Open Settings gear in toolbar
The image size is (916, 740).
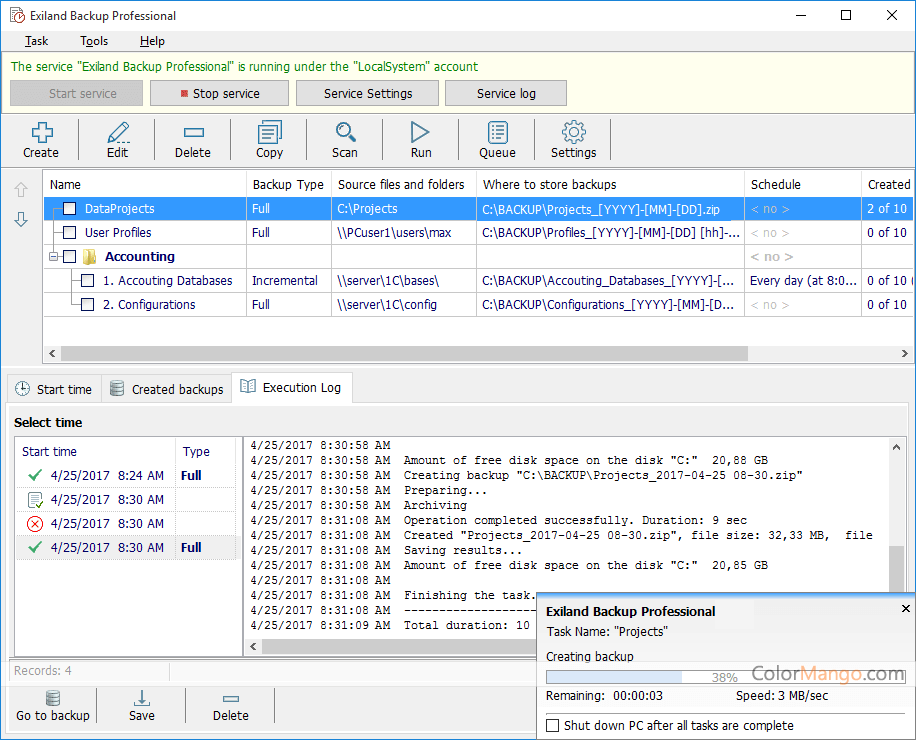click(x=573, y=133)
